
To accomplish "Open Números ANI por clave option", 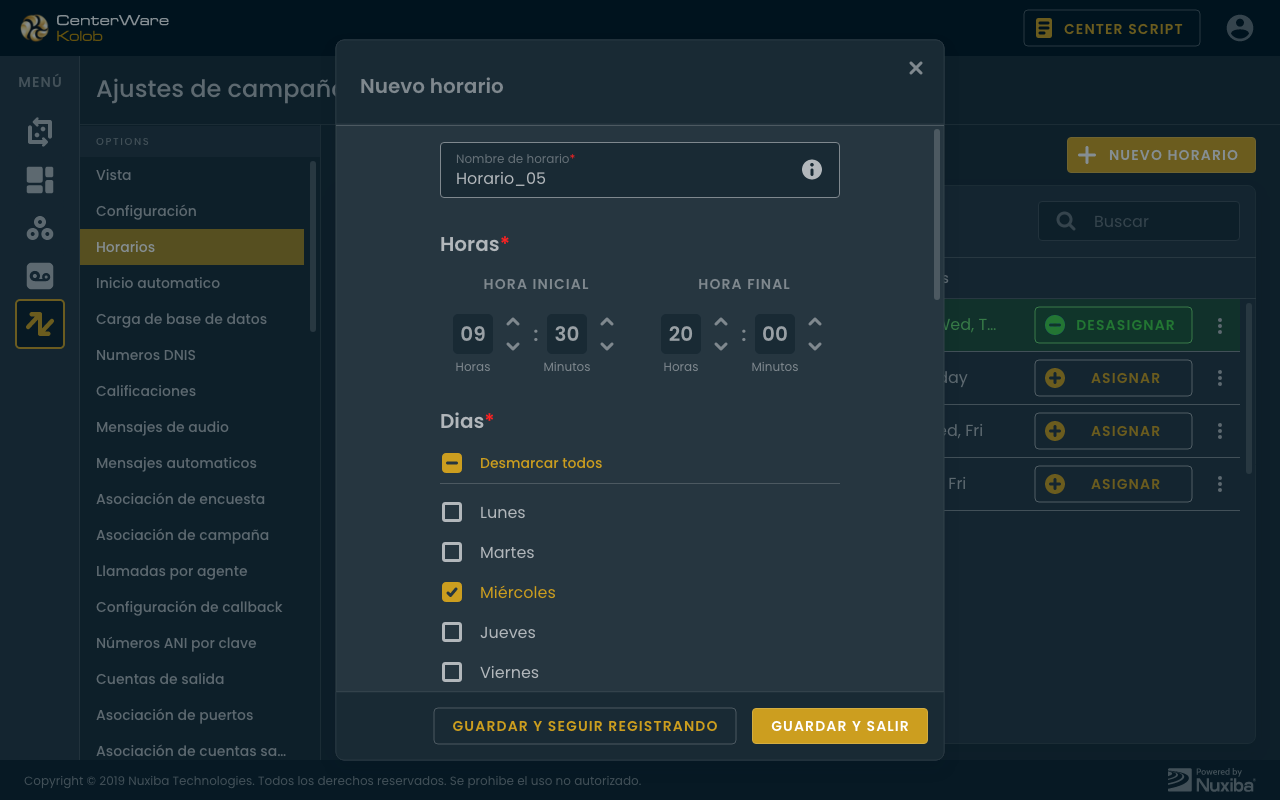I will (192, 643).
